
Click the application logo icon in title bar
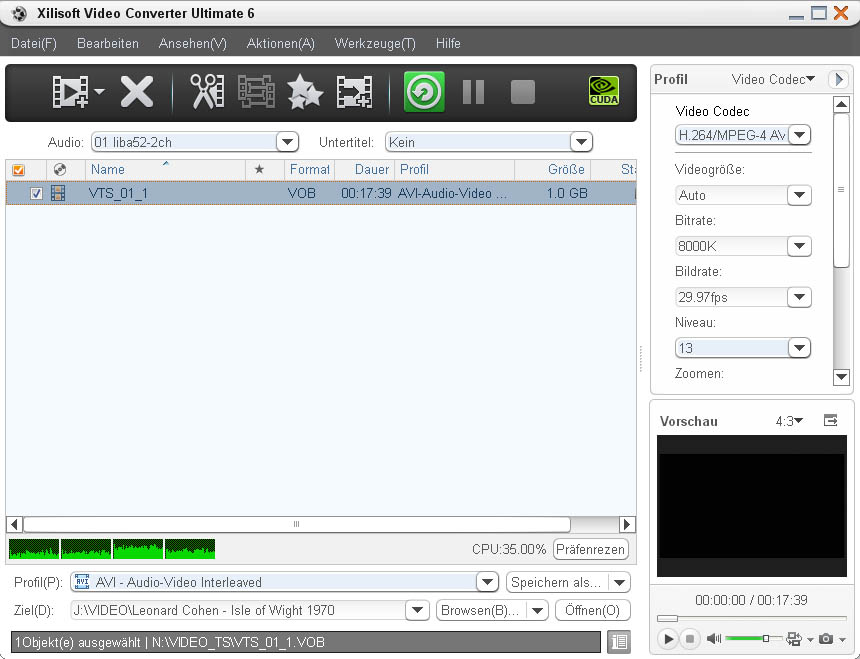coord(19,13)
